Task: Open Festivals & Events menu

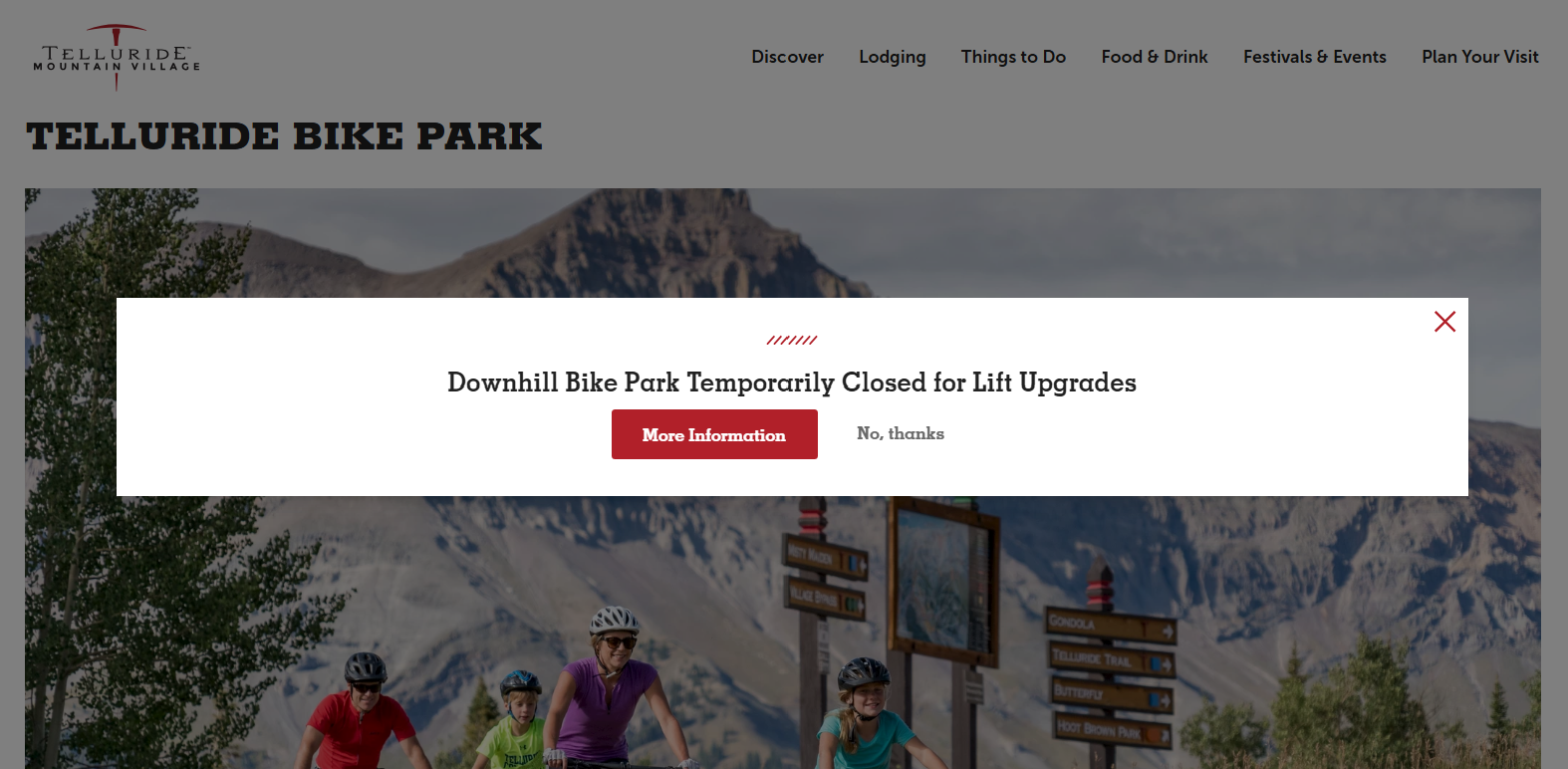Action: [x=1315, y=57]
